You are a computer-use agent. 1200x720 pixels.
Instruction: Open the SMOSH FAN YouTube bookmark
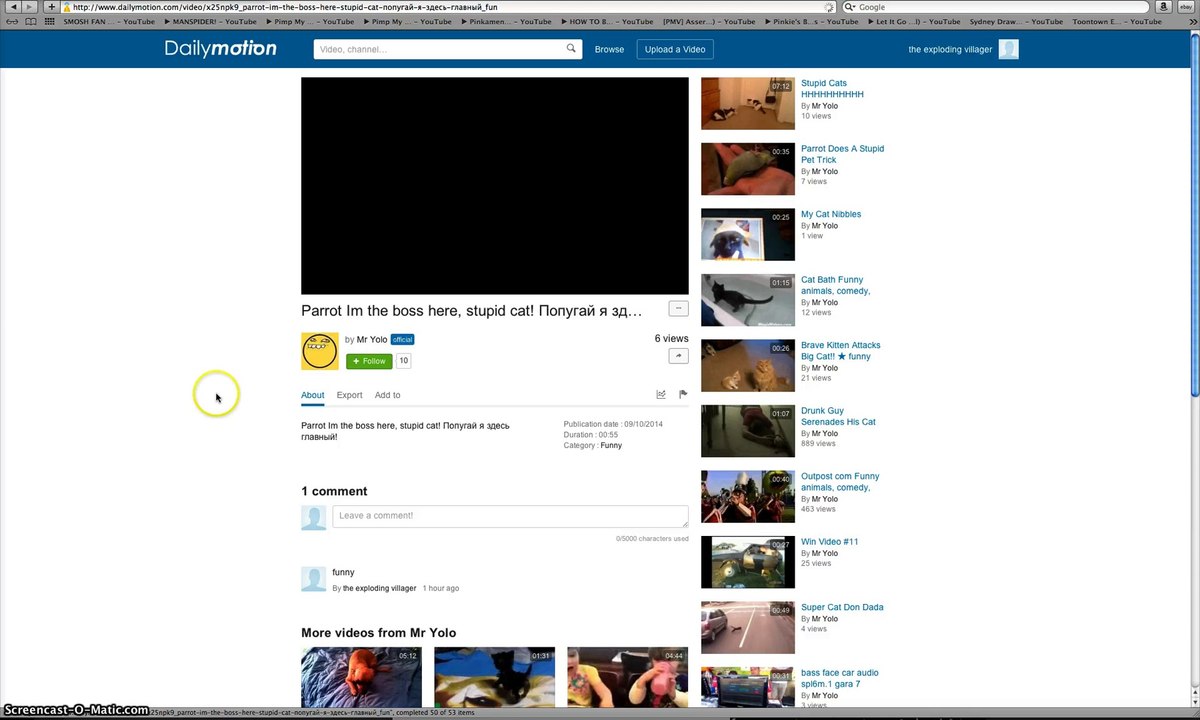pyautogui.click(x=109, y=21)
